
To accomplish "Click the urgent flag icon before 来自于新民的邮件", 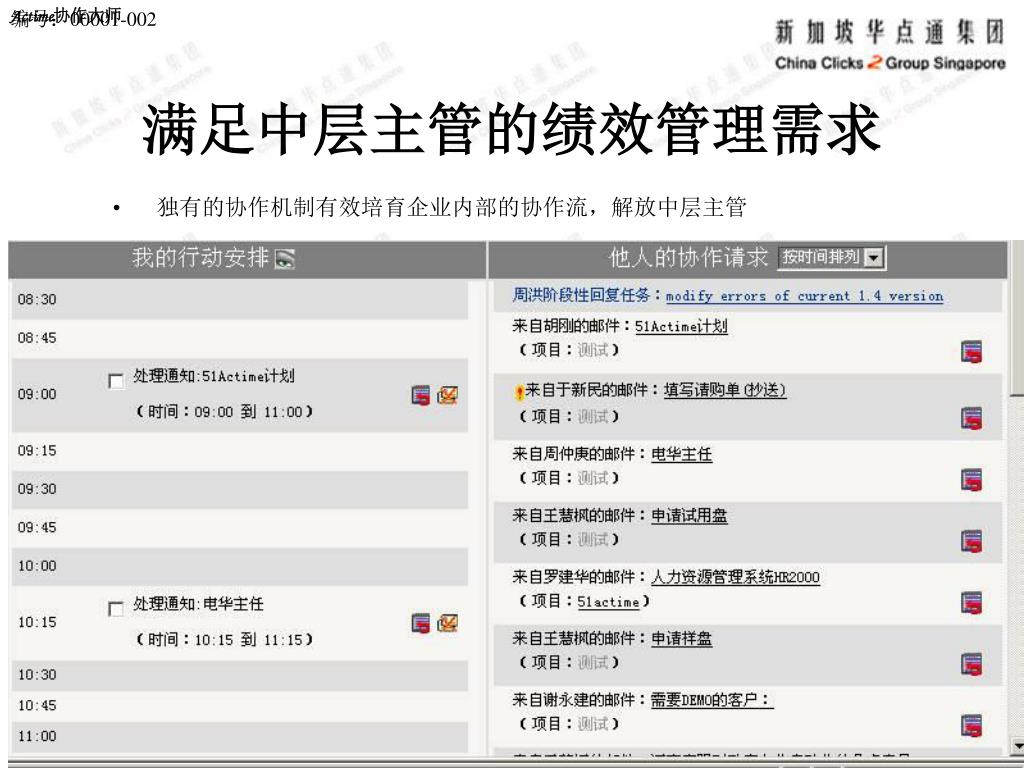I will click(x=519, y=392).
